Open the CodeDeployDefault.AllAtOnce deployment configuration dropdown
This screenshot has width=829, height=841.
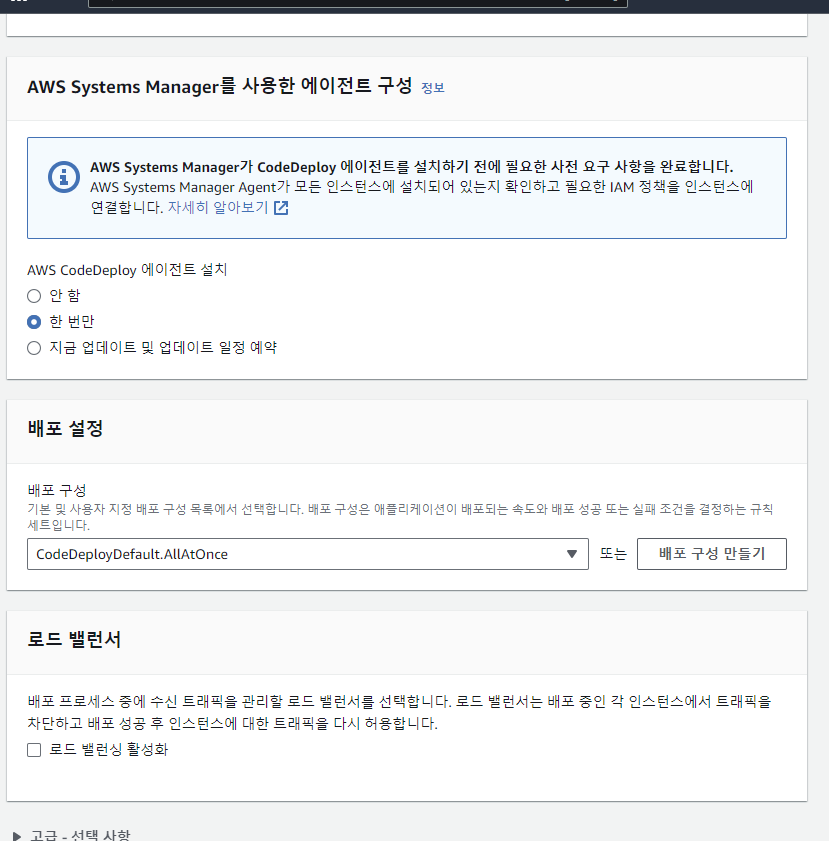[x=308, y=554]
